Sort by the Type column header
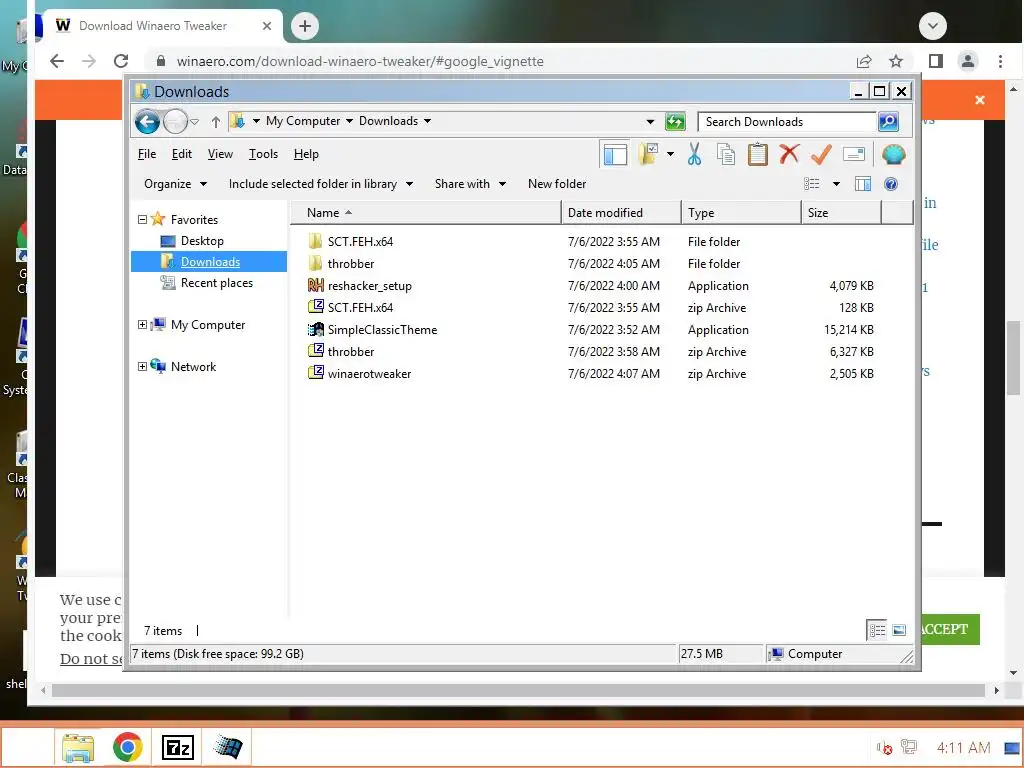 741,213
